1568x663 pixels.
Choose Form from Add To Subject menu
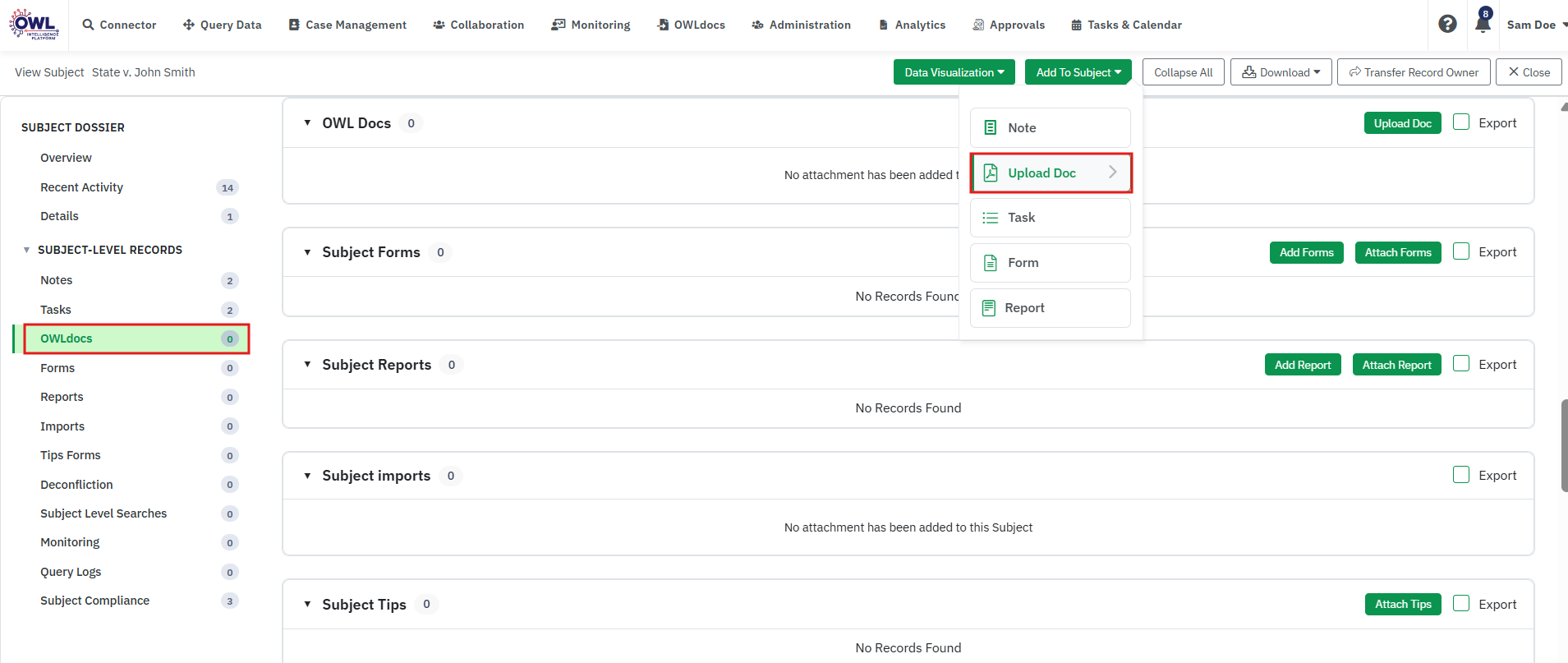[x=1051, y=263]
